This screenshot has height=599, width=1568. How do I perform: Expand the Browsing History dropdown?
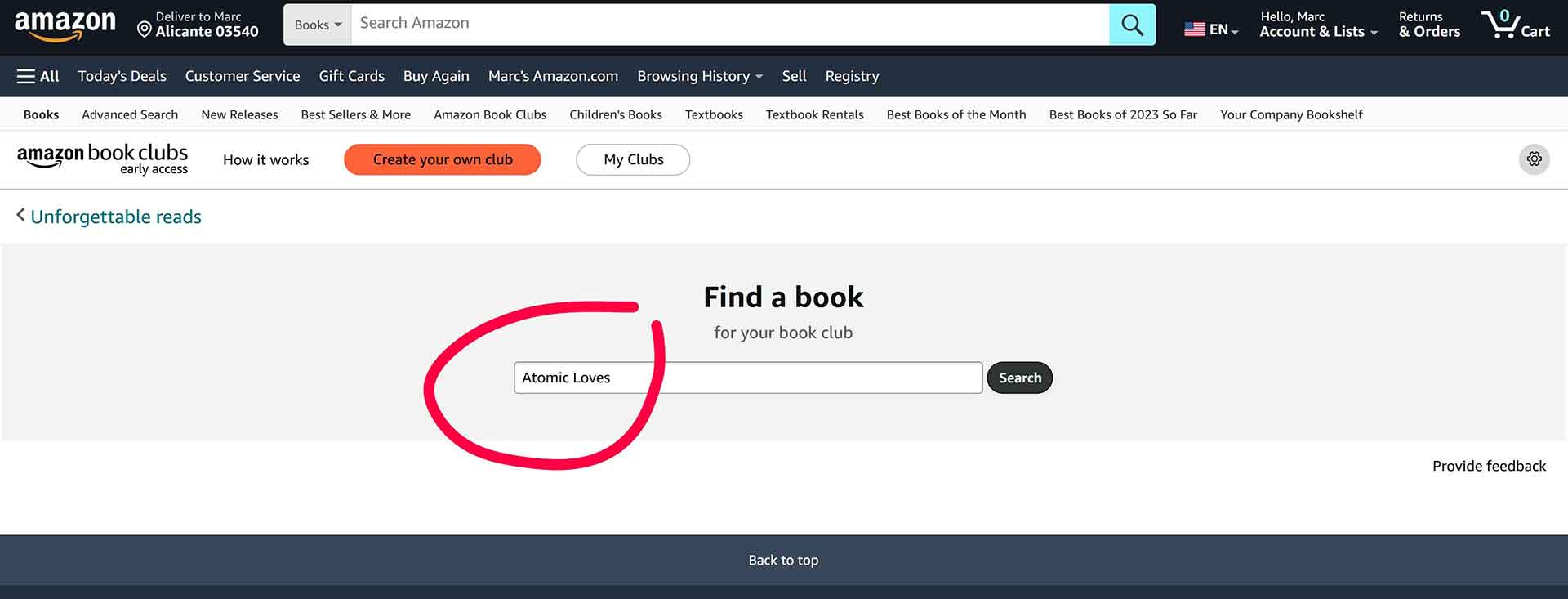click(700, 76)
